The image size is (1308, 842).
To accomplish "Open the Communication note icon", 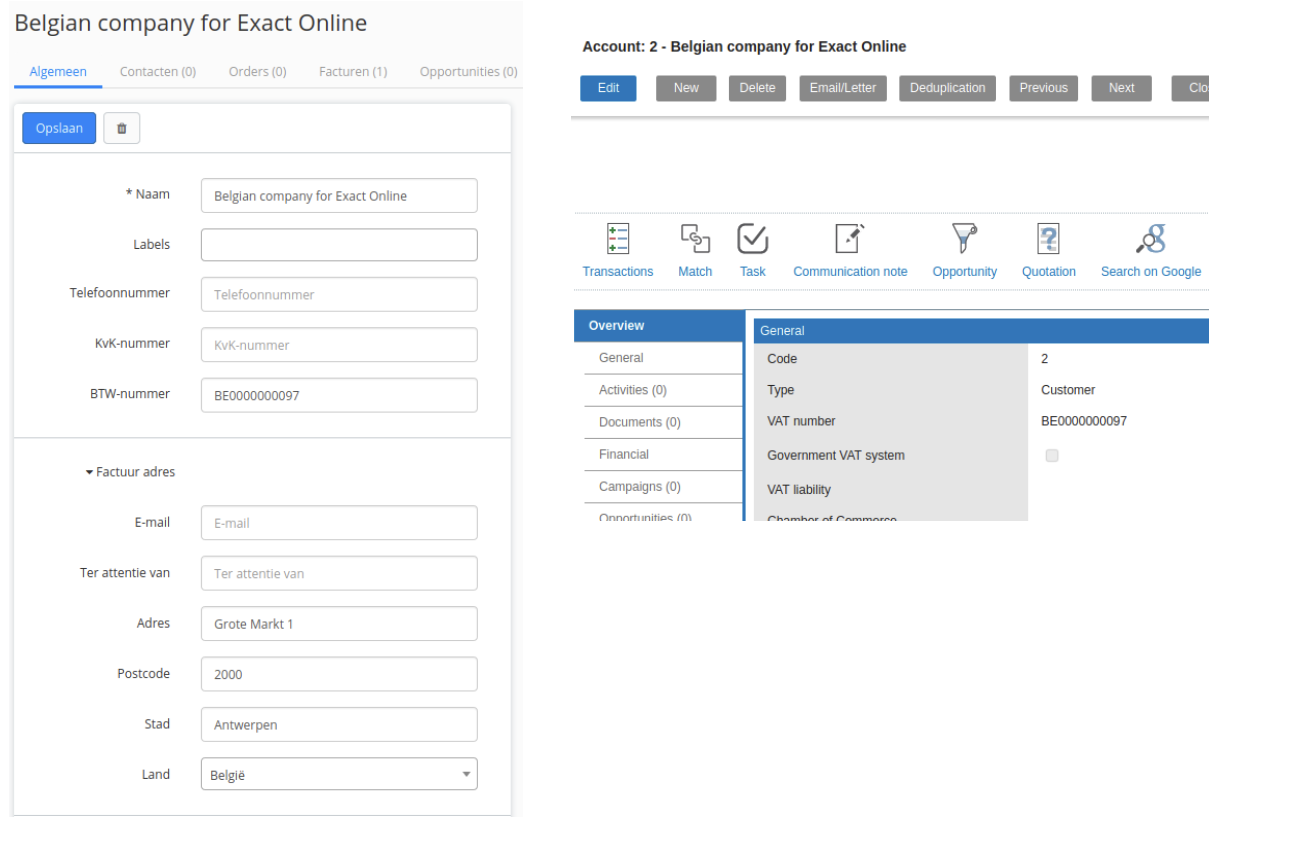I will click(850, 239).
